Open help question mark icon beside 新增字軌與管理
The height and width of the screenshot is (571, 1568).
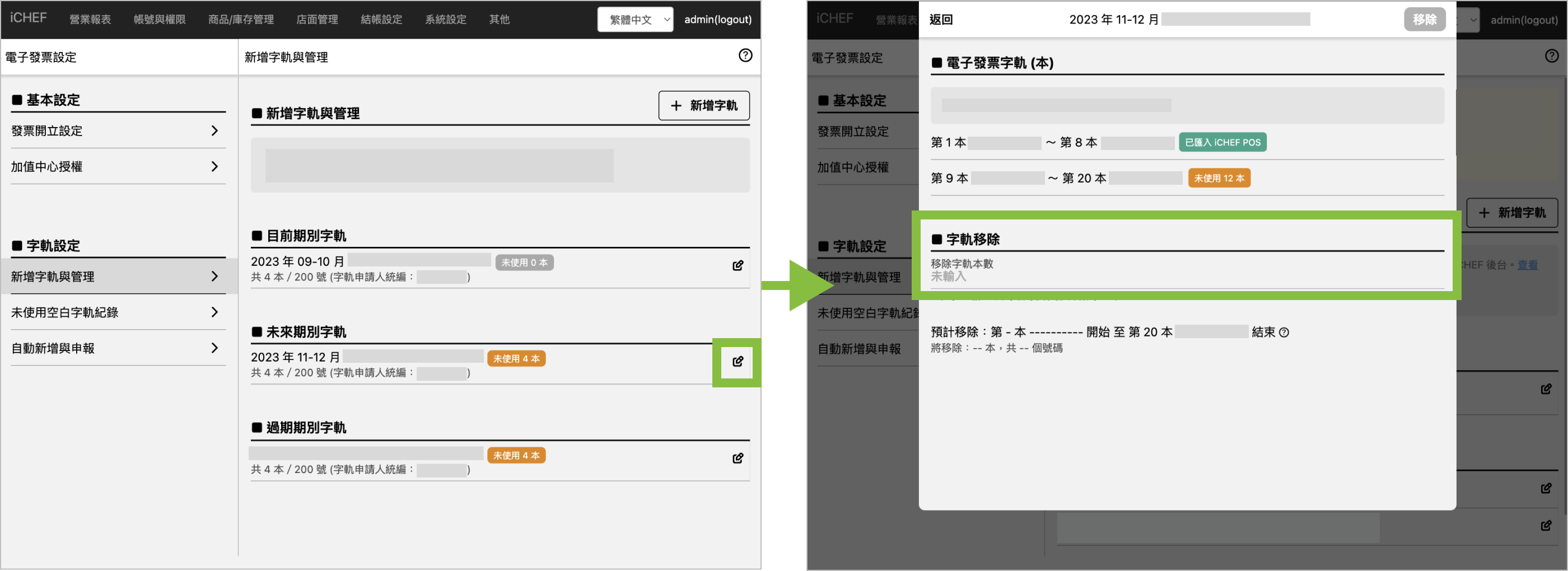tap(745, 55)
